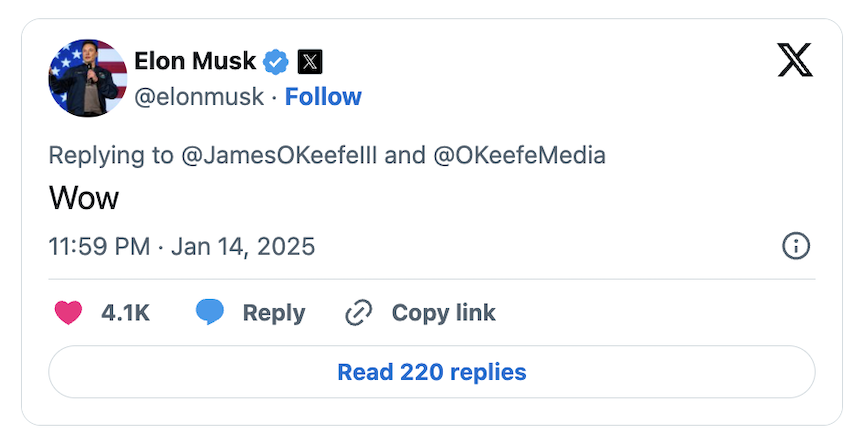864x444 pixels.
Task: Open the tweet info circle icon
Action: coord(795,246)
